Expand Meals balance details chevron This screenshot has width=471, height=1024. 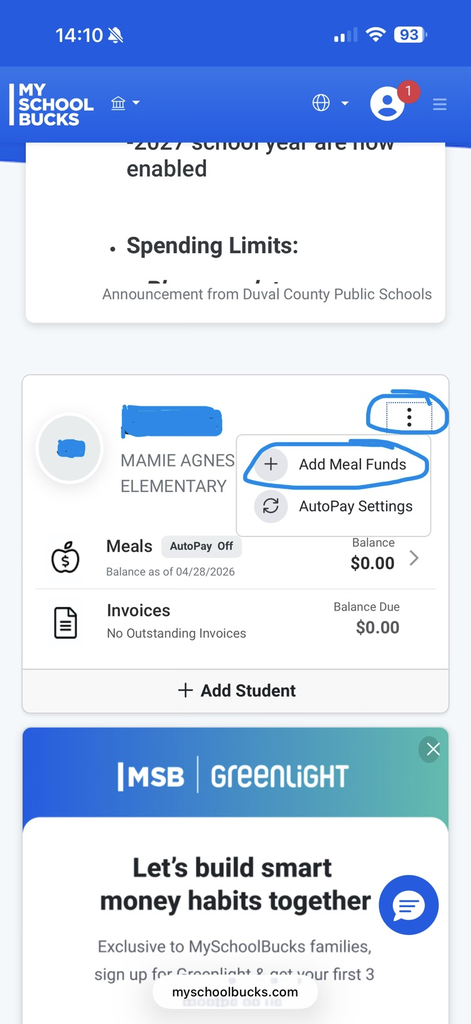[x=413, y=558]
